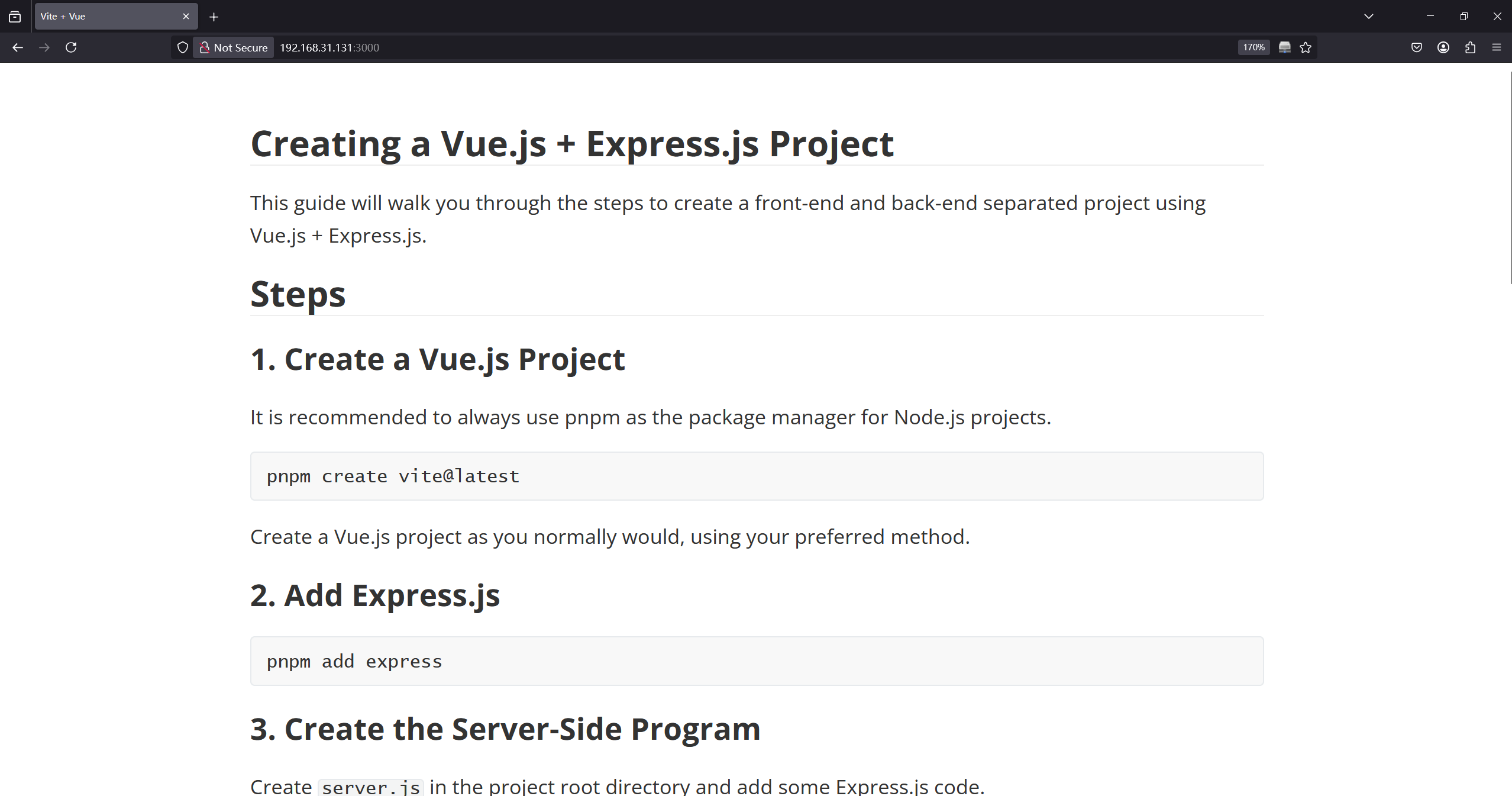Expand the list all tabs chevron
1512x796 pixels.
coord(1368,17)
